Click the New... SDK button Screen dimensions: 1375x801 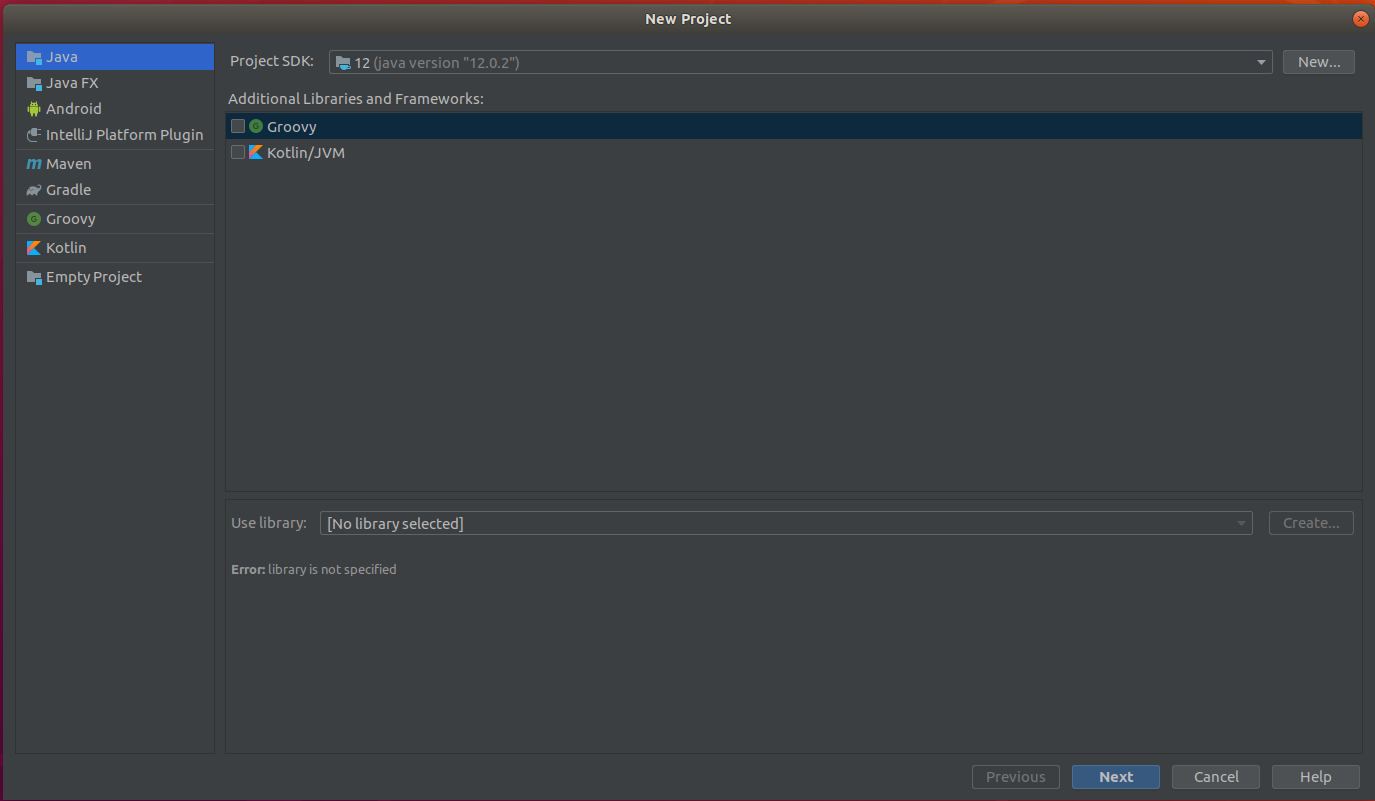1319,62
